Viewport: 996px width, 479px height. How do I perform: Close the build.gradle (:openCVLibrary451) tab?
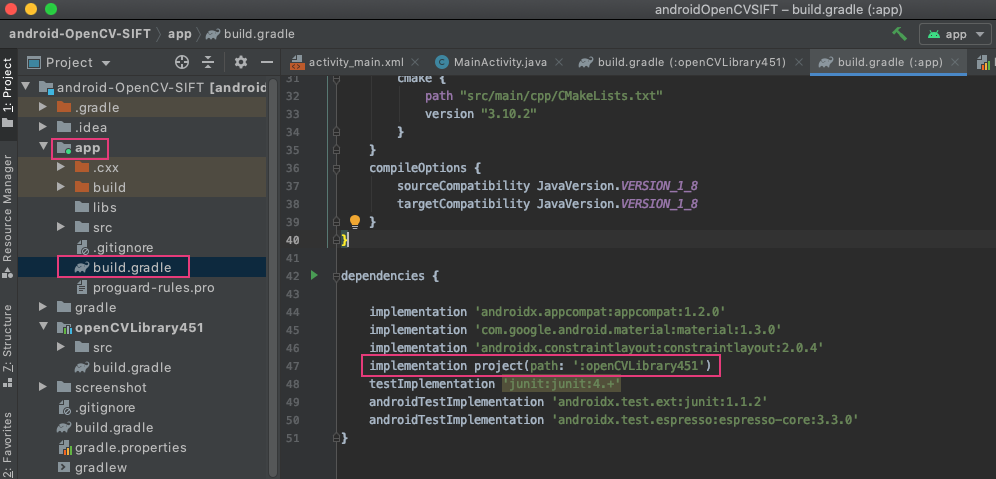pos(798,62)
